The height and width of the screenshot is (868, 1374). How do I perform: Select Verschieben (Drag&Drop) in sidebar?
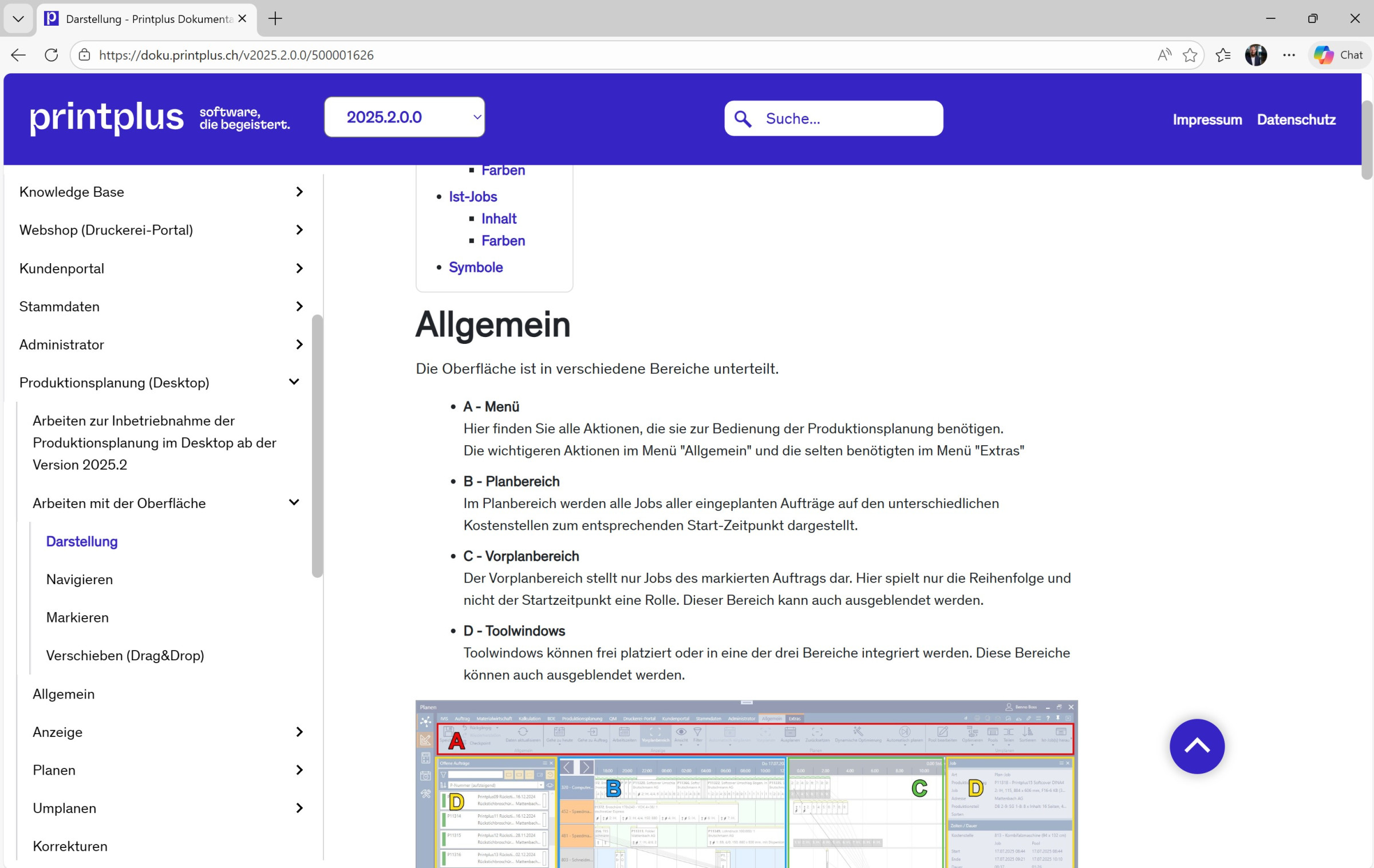pyautogui.click(x=125, y=655)
